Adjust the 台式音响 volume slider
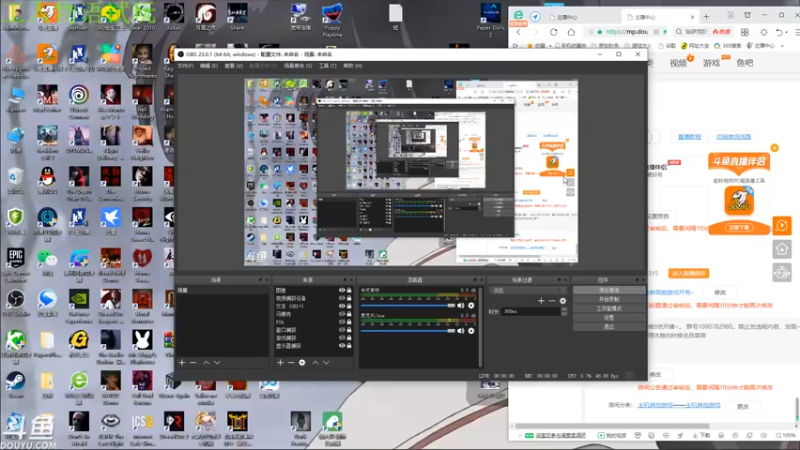The height and width of the screenshot is (450, 800). (x=408, y=306)
